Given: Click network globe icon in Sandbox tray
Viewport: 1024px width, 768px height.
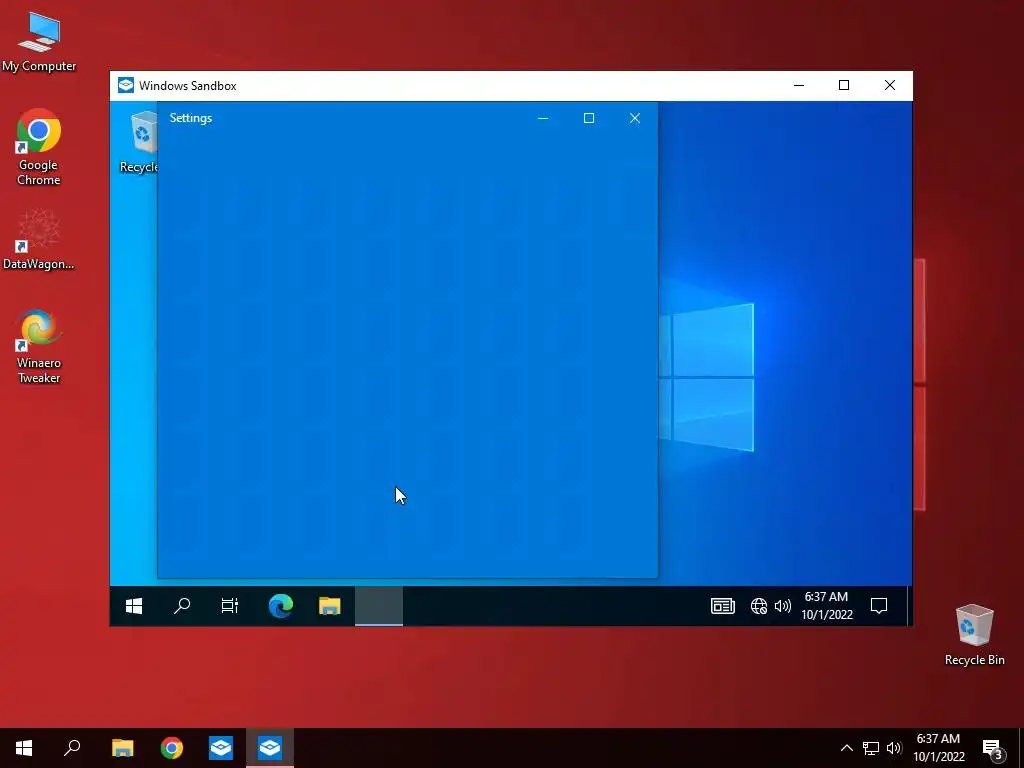Looking at the screenshot, I should 758,606.
